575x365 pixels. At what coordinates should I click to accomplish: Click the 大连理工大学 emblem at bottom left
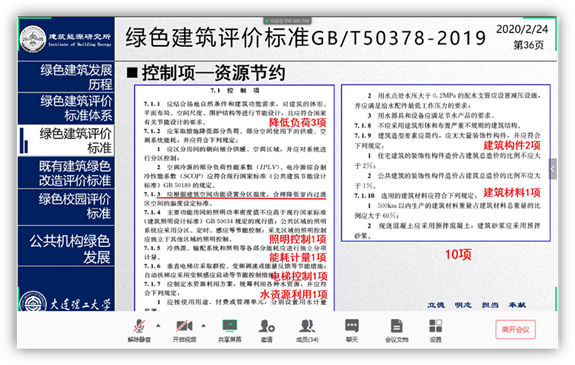(65, 302)
